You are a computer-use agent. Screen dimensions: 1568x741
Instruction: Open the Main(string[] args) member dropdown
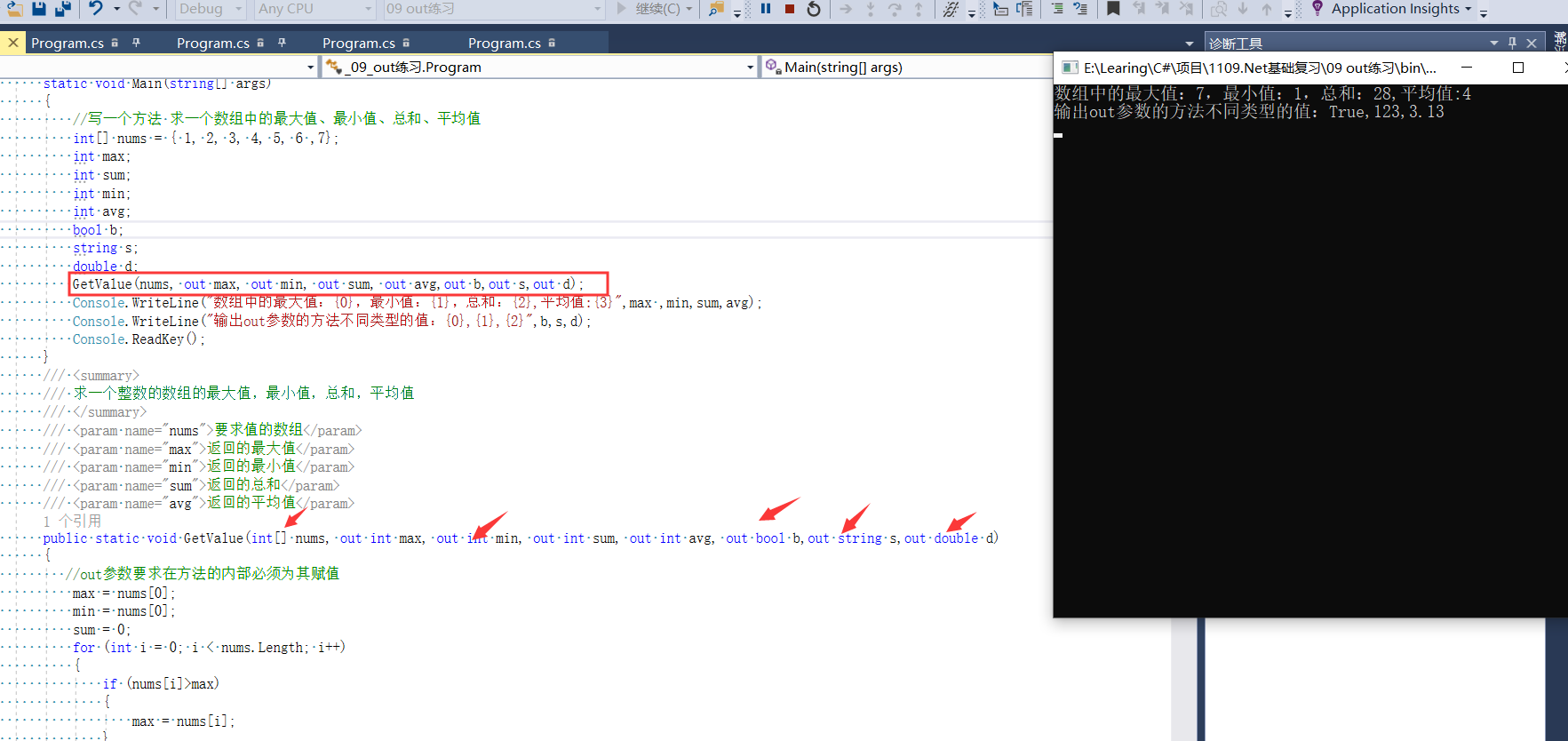906,67
